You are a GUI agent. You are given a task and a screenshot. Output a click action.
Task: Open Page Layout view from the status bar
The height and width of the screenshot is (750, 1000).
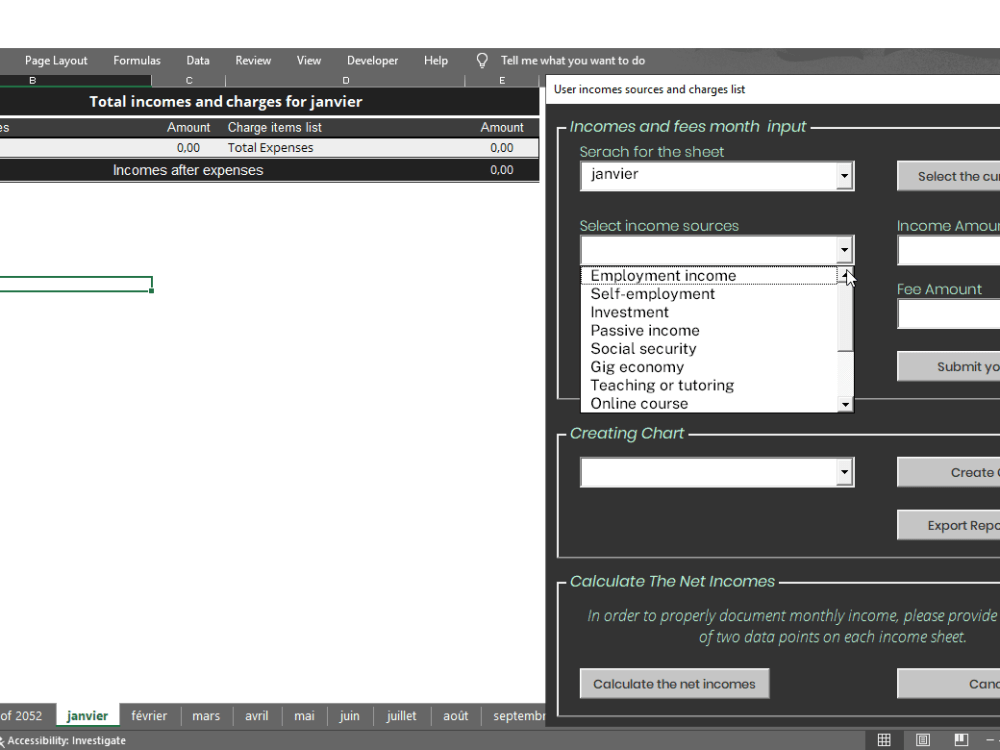(921, 739)
